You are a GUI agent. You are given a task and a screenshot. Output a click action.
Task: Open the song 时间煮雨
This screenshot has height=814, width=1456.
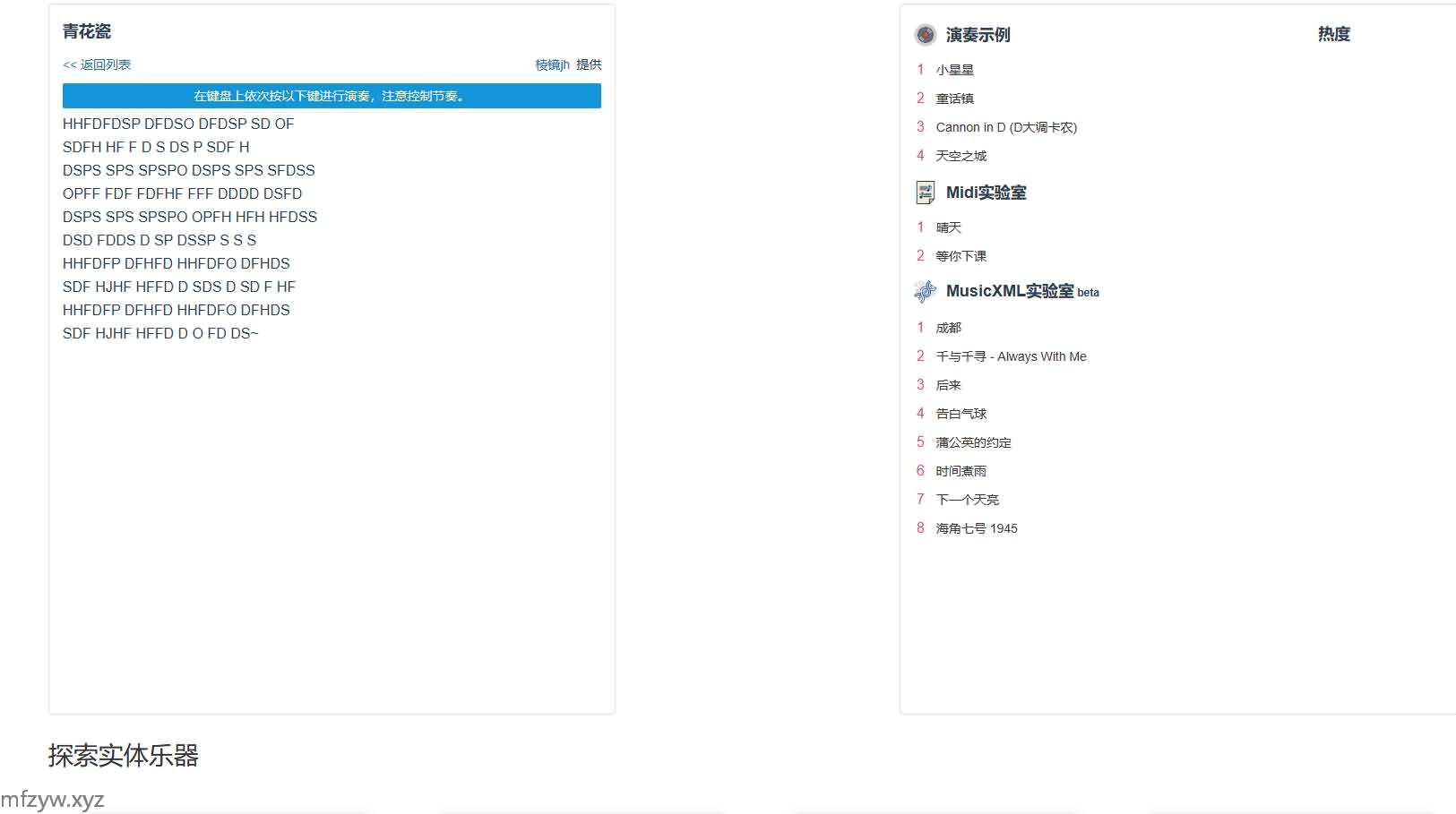pos(961,471)
